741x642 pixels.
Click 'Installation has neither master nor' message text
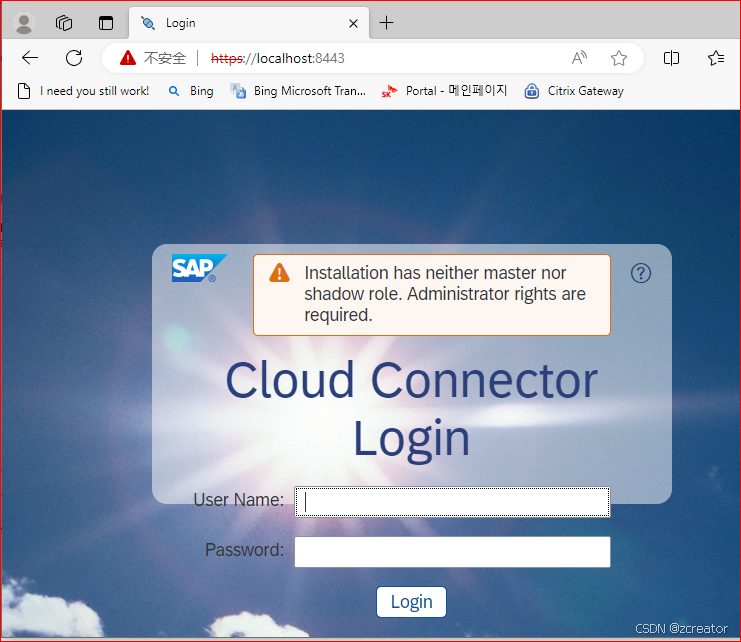pos(435,273)
